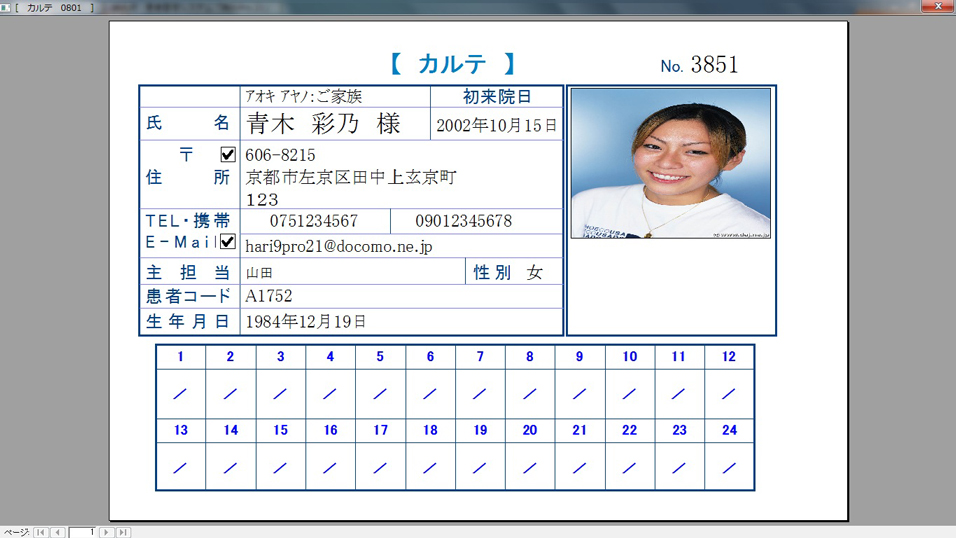Click the slash cell under number 15
956x538 pixels.
[280, 468]
